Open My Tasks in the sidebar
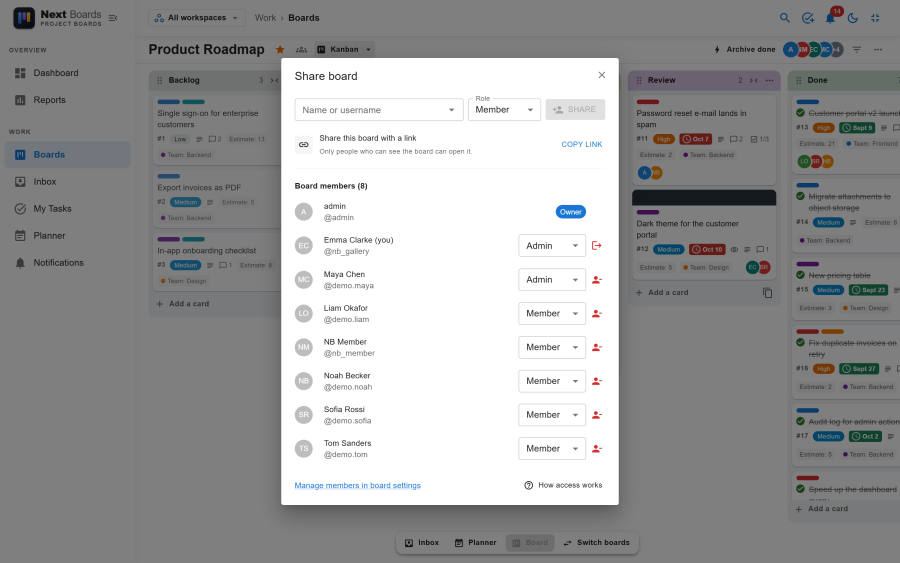900x563 pixels. tap(68, 208)
